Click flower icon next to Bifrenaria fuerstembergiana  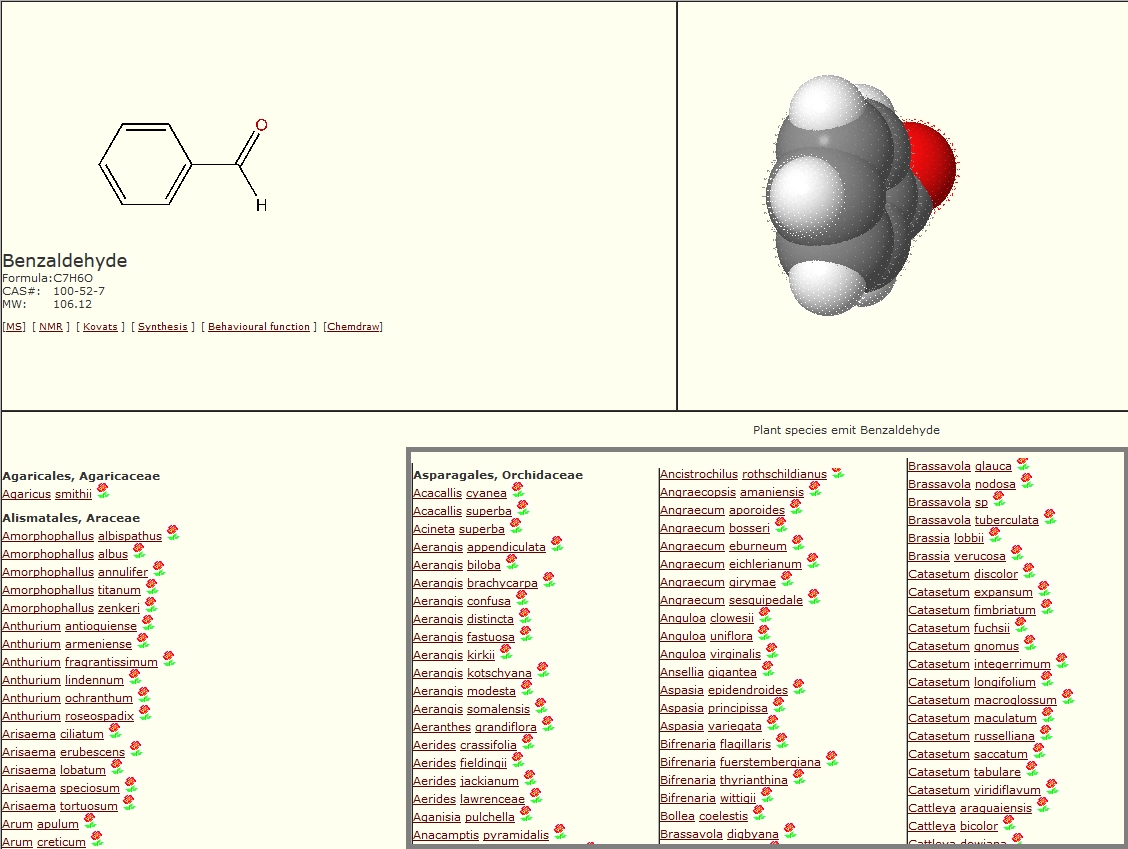pos(832,758)
